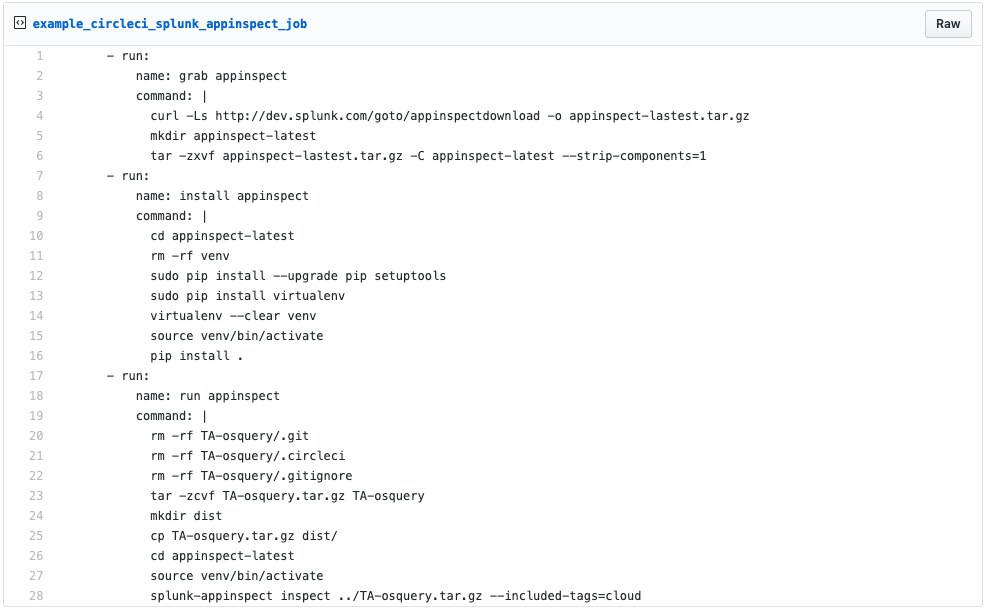Open the Raw file view
This screenshot has height=612, width=985.
(x=947, y=24)
